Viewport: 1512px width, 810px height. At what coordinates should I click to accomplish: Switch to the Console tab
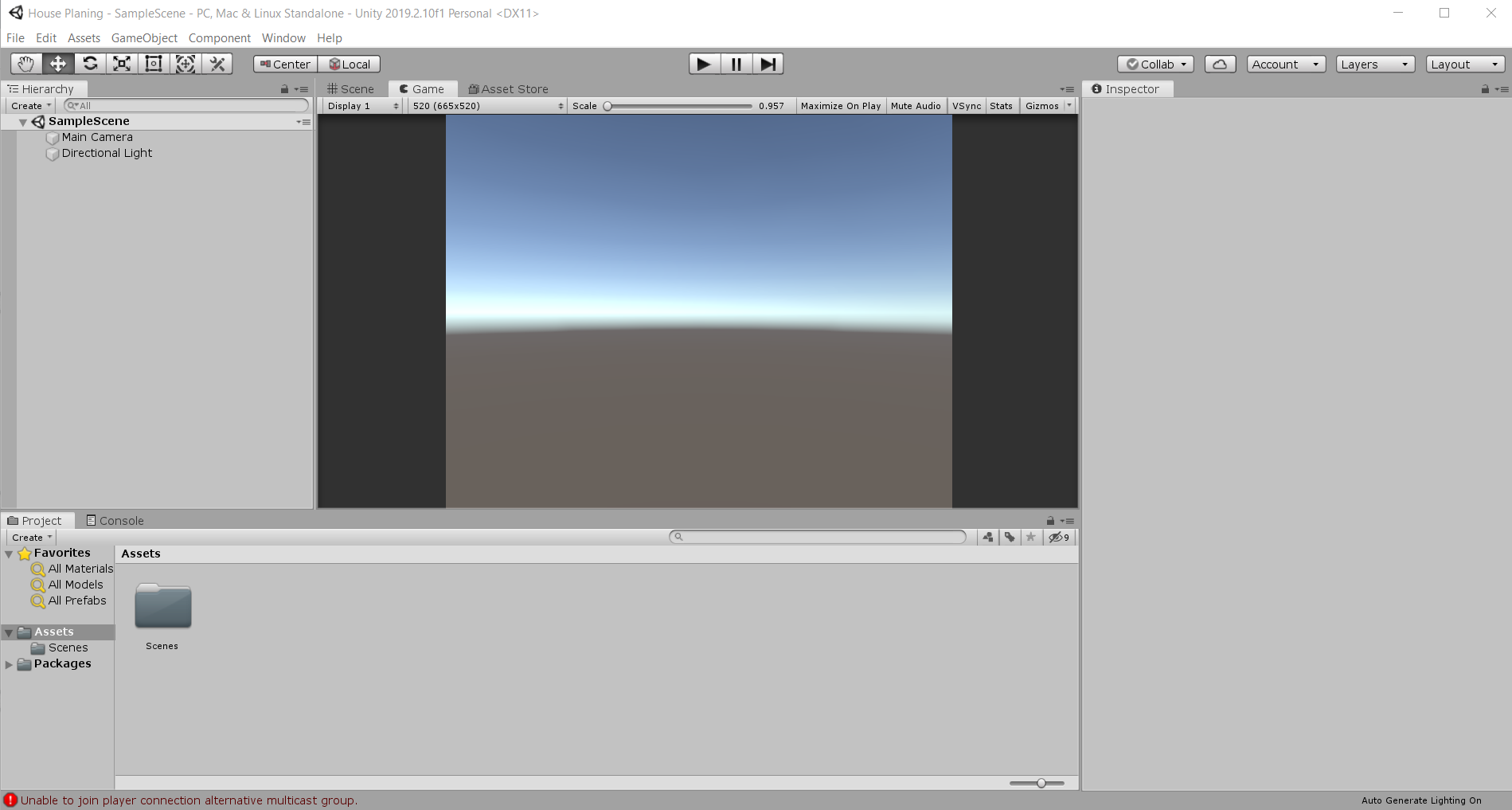click(x=115, y=521)
